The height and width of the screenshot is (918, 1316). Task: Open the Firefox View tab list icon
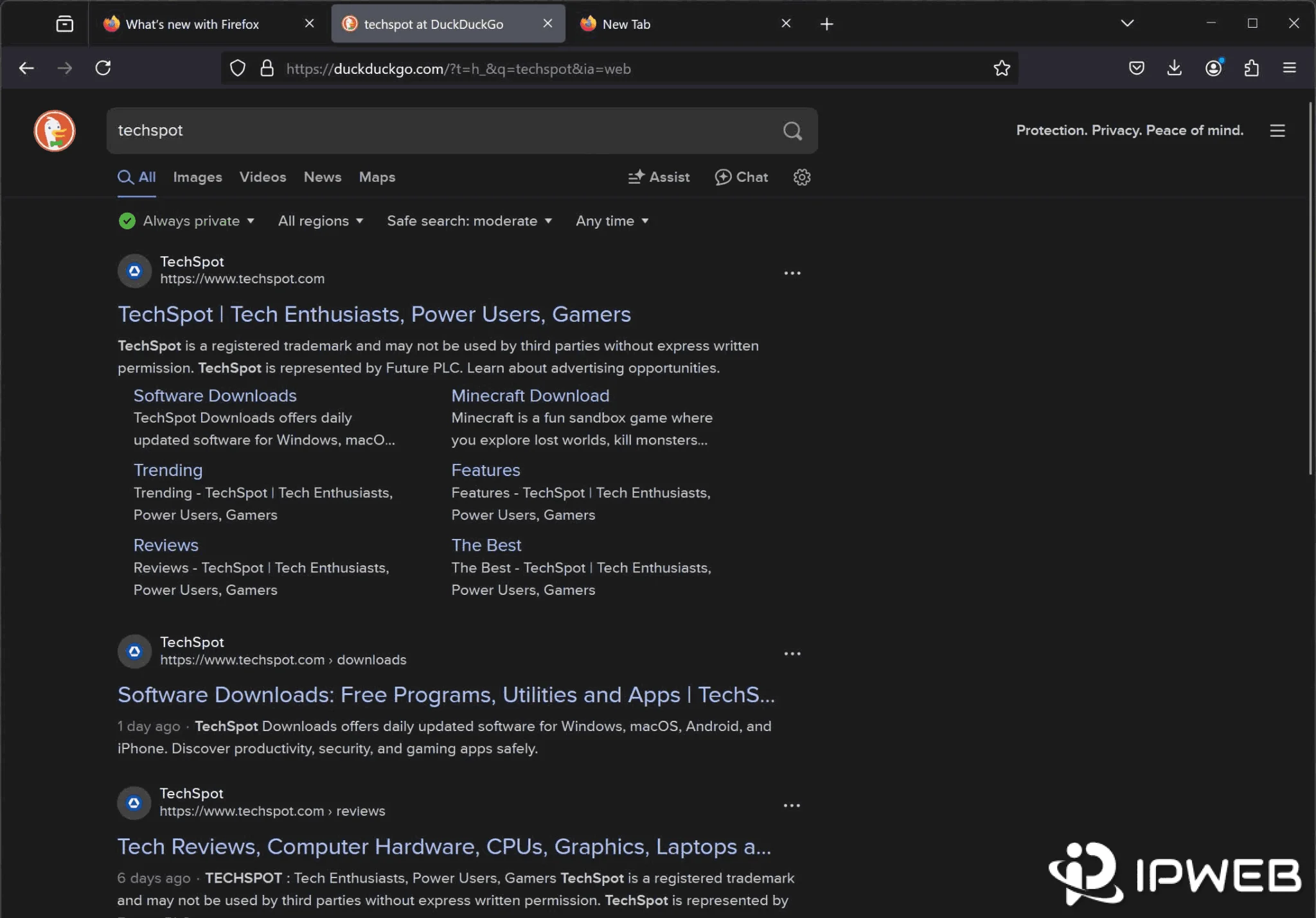65,24
